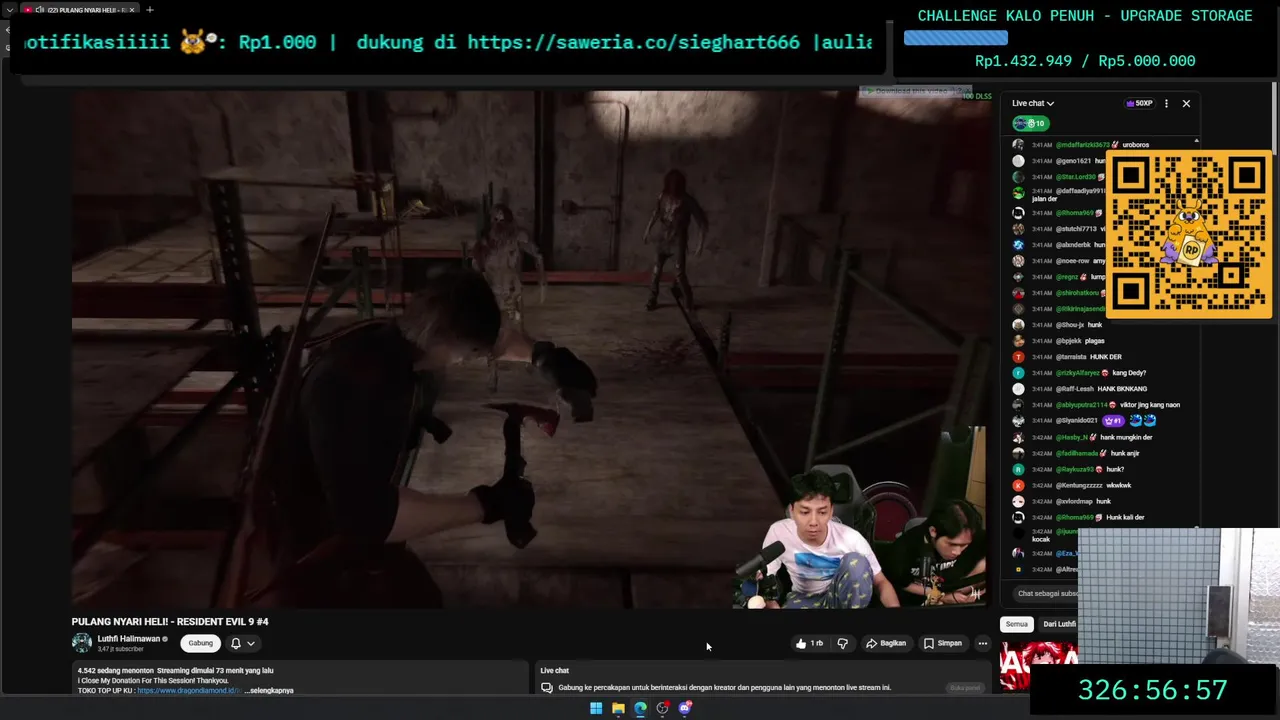Open Luthfi Halimawan channel avatar
This screenshot has height=720, width=1280.
coord(82,643)
